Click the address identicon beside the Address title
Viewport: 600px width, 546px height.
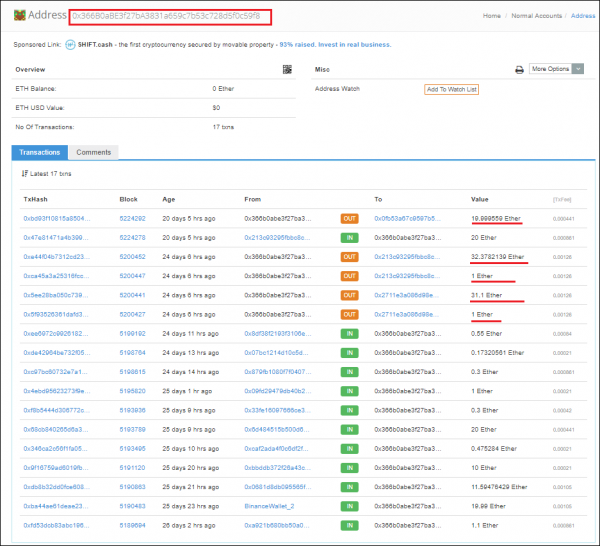tap(18, 15)
